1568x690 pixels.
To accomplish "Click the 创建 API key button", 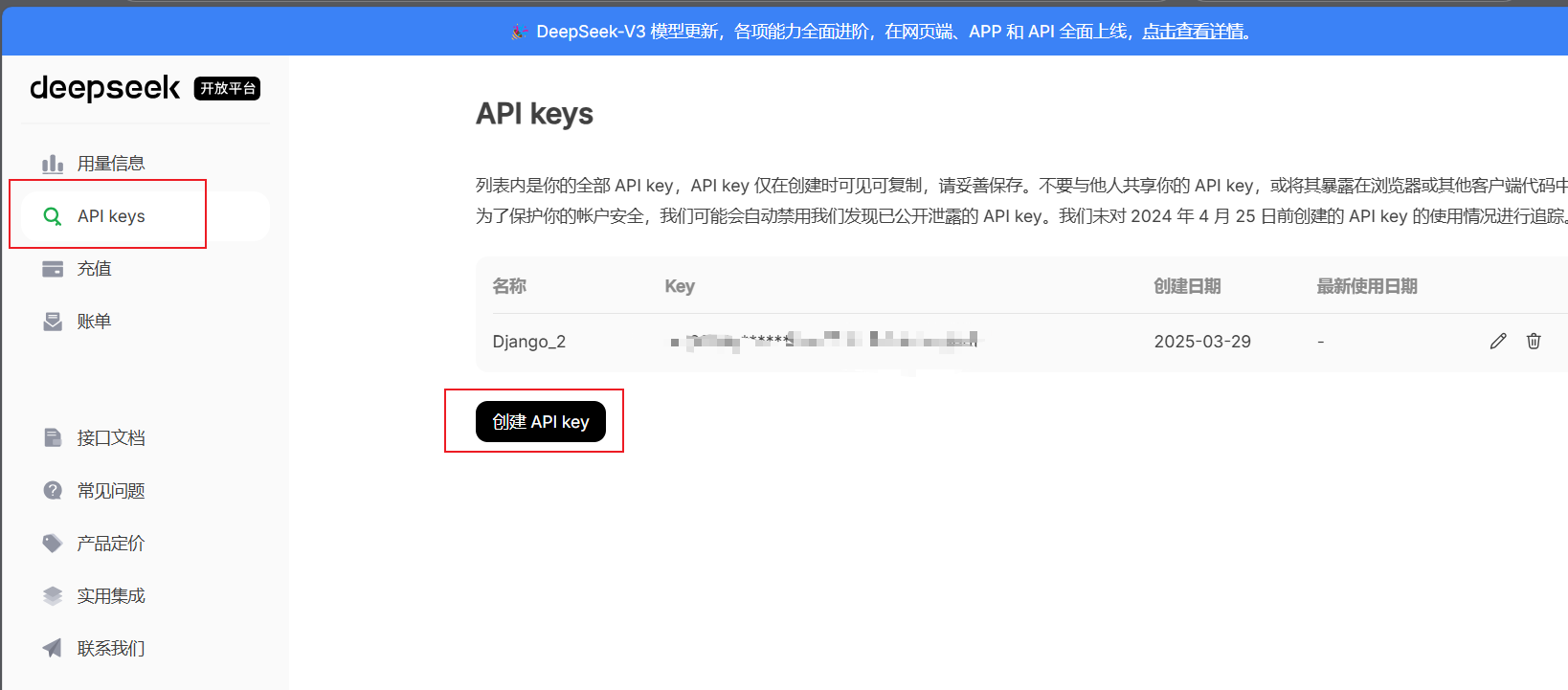I will 541,422.
